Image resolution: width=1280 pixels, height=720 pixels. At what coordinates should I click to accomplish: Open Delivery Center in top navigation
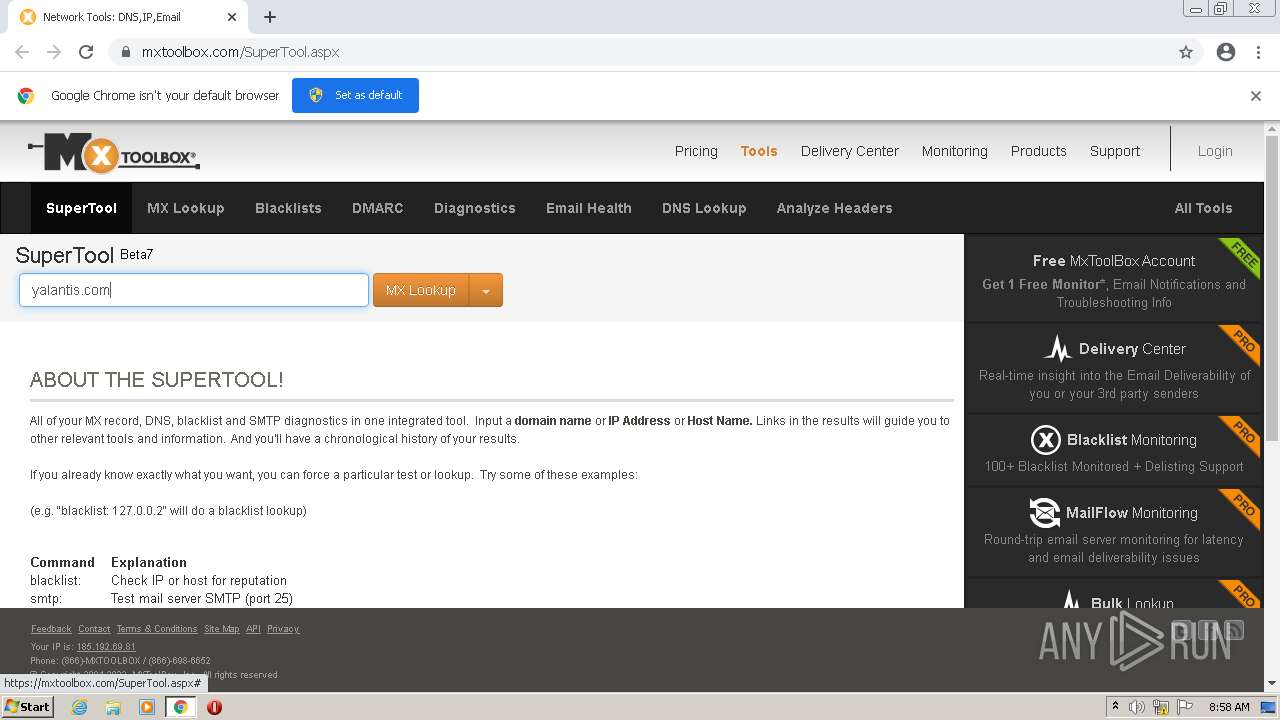click(x=850, y=151)
